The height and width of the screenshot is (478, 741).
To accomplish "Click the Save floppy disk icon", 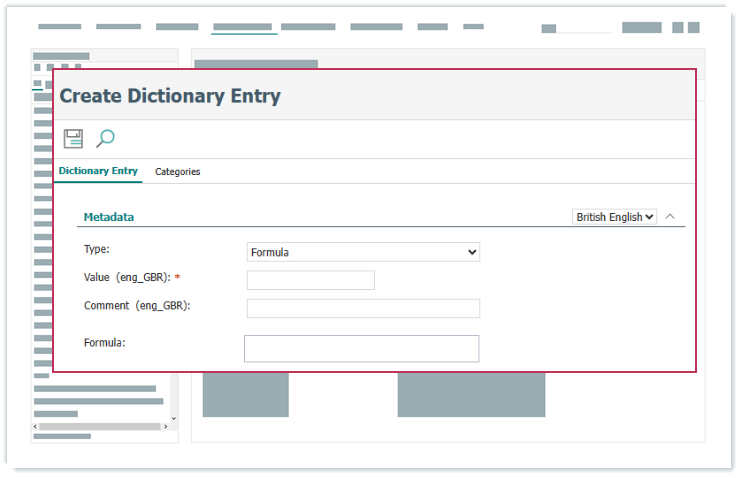I will (73, 138).
